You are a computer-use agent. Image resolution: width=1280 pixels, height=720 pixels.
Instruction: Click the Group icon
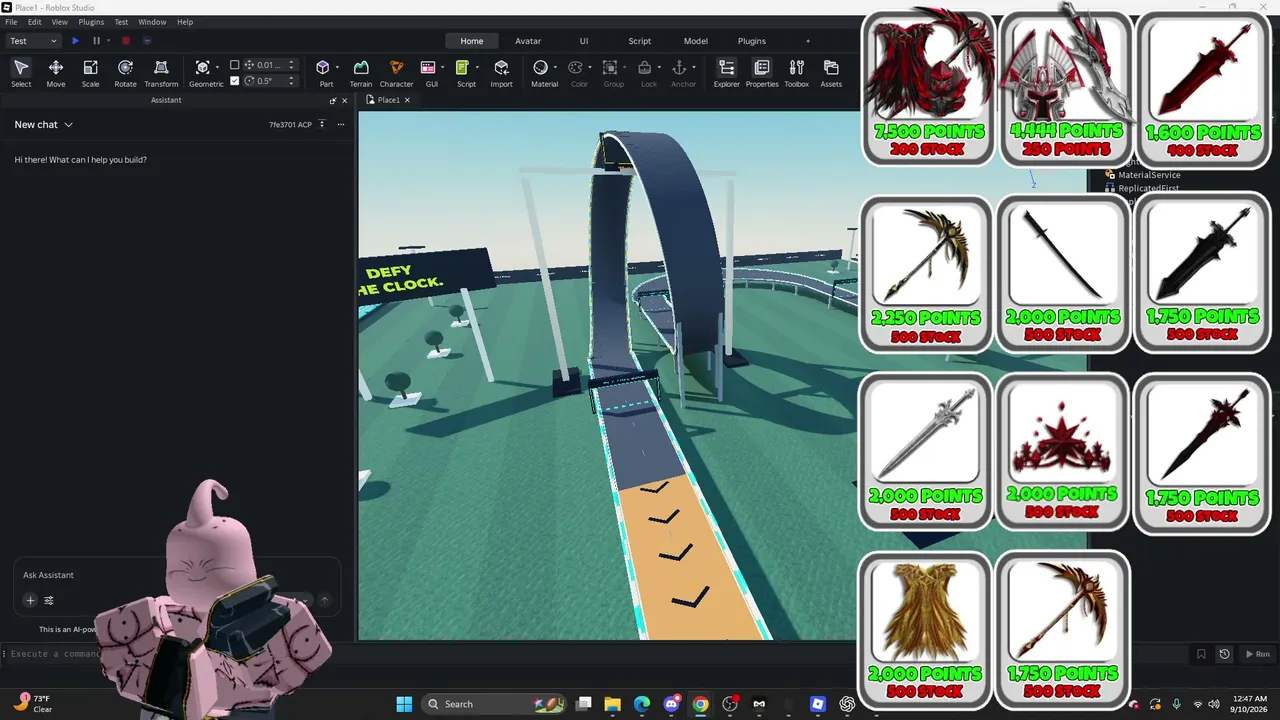[610, 67]
